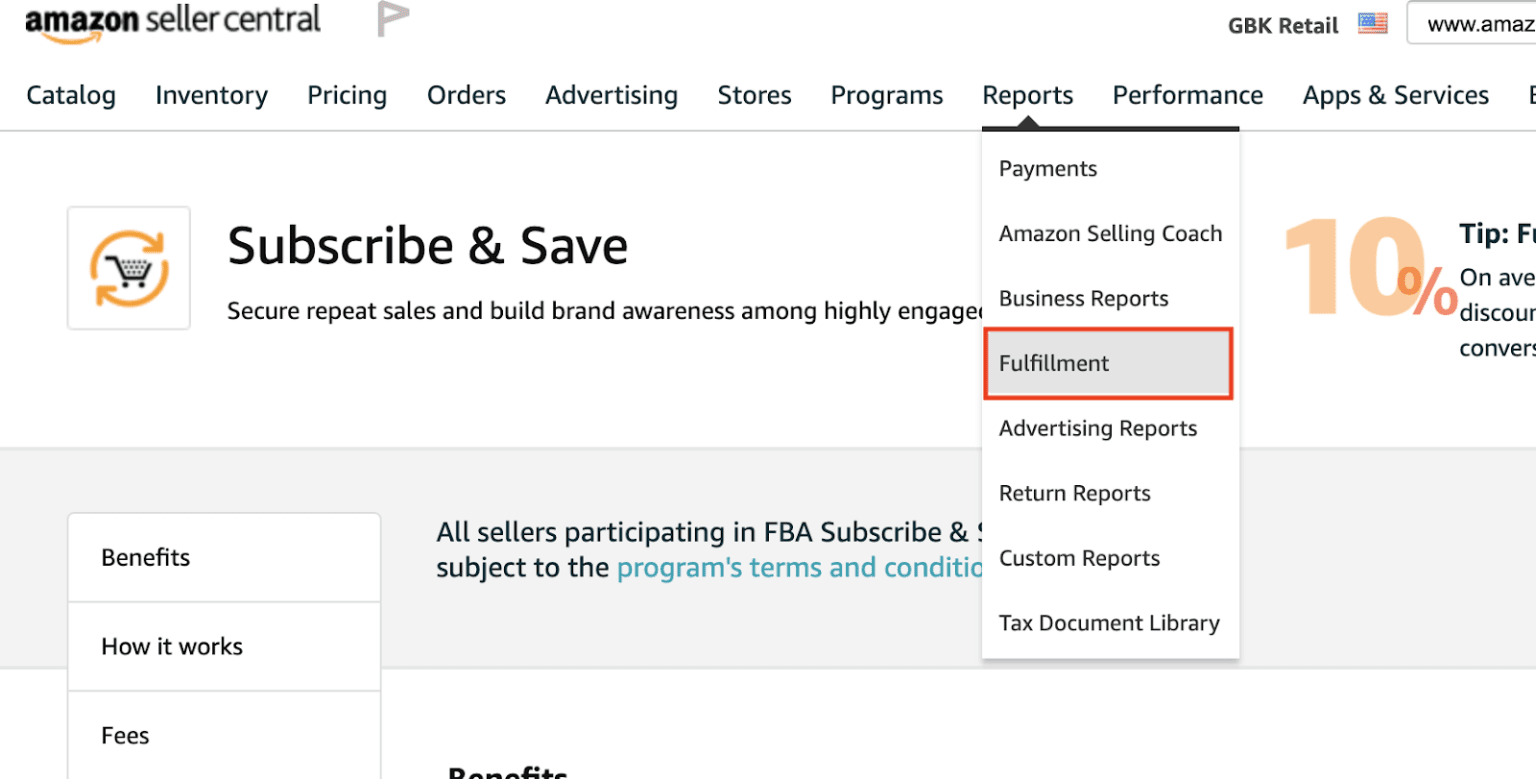1536x779 pixels.
Task: Click the Subscribe & Save cart icon
Action: (128, 267)
